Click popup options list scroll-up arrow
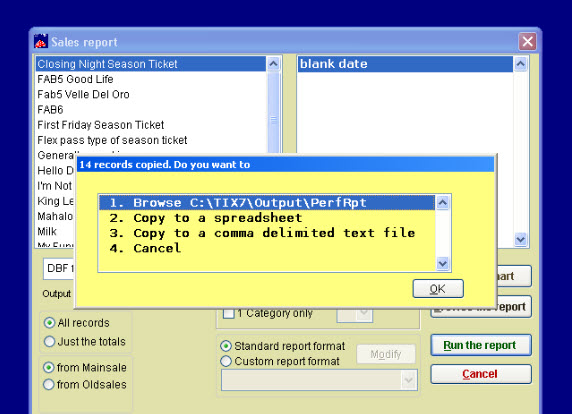The width and height of the screenshot is (572, 414). [x=442, y=202]
